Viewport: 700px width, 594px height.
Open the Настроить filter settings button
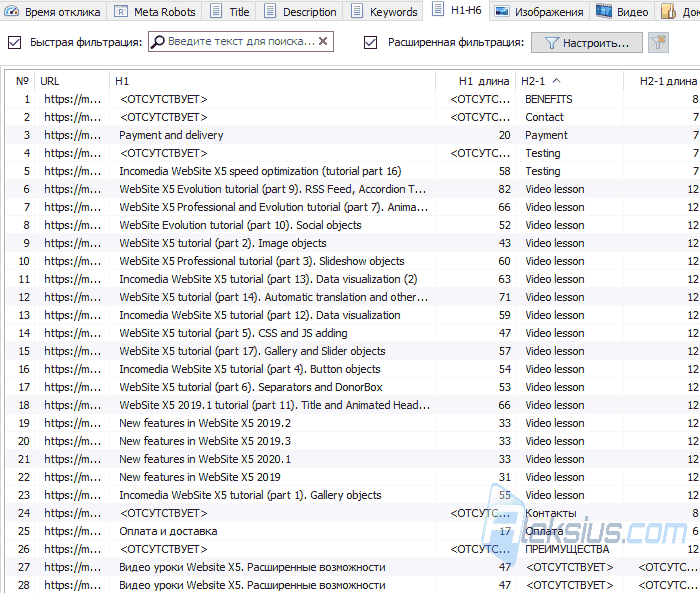(x=587, y=43)
